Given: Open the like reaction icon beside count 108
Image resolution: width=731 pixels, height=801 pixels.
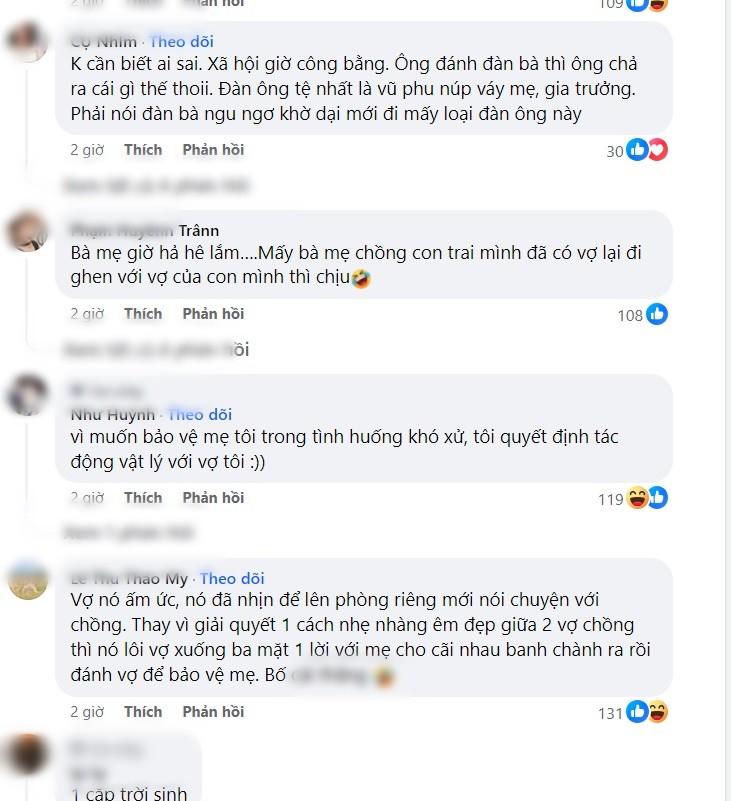Looking at the screenshot, I should [x=657, y=314].
